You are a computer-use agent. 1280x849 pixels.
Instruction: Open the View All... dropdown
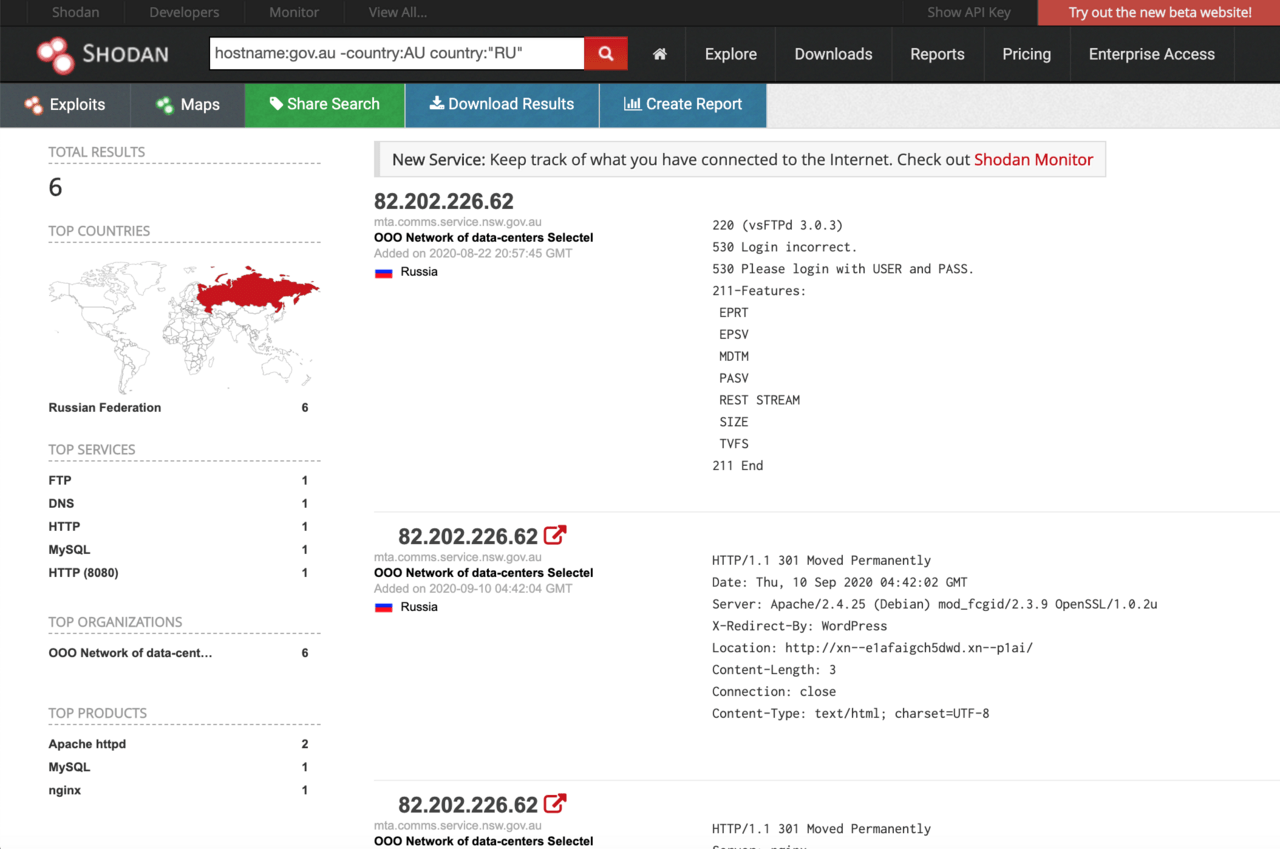click(397, 12)
